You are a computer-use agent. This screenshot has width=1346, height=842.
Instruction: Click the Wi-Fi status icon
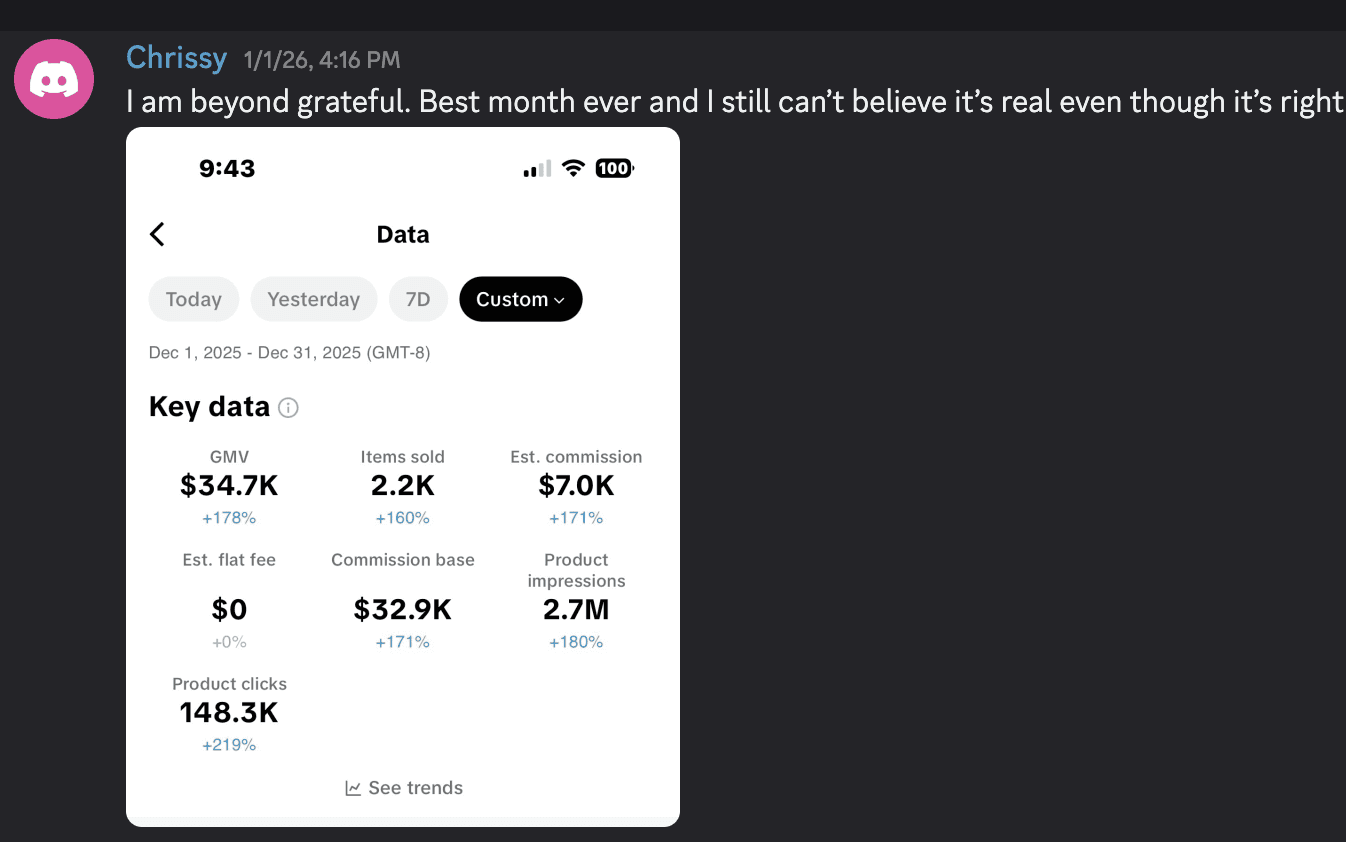click(573, 169)
